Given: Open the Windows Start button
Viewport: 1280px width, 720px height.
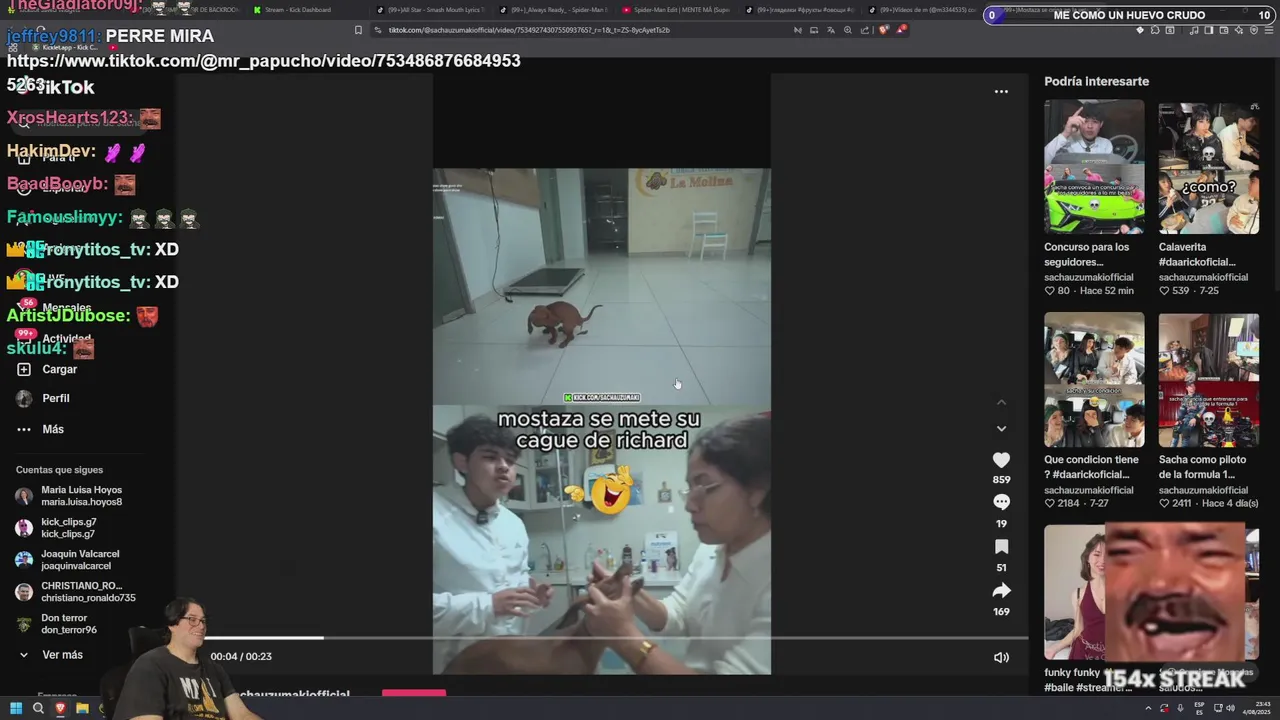Looking at the screenshot, I should click(x=16, y=708).
